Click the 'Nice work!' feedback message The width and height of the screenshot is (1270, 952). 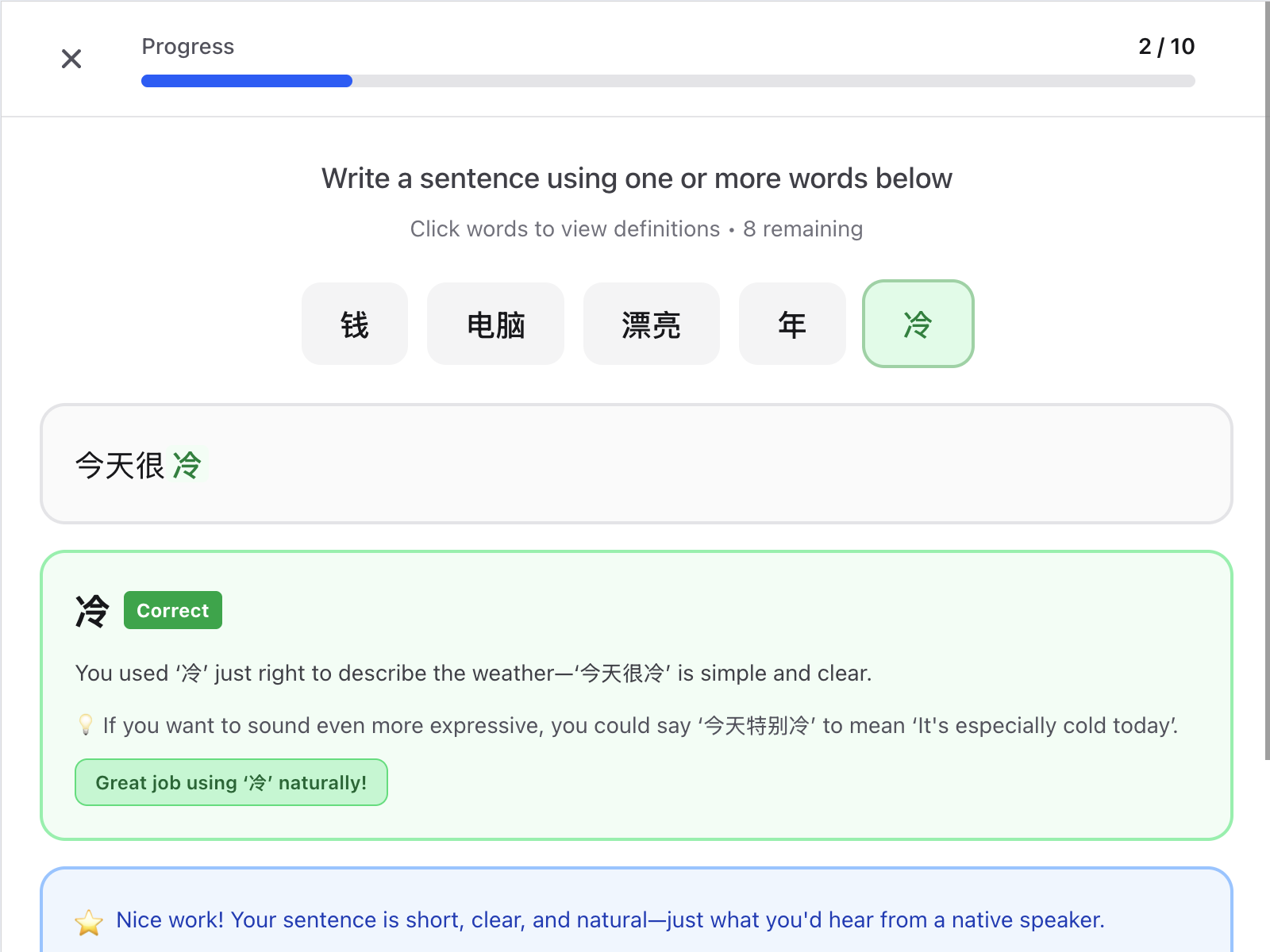tap(610, 920)
